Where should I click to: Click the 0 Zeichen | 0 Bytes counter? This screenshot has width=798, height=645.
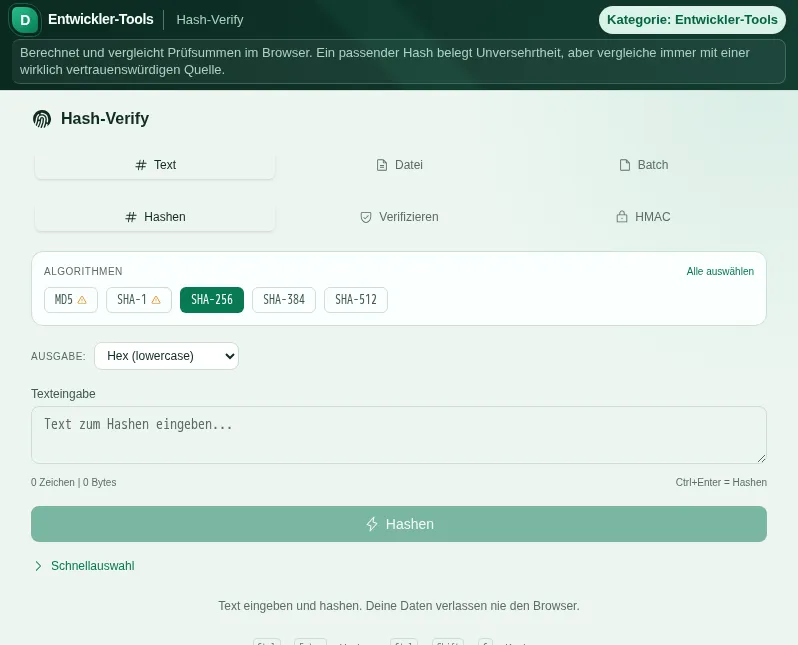[x=74, y=482]
